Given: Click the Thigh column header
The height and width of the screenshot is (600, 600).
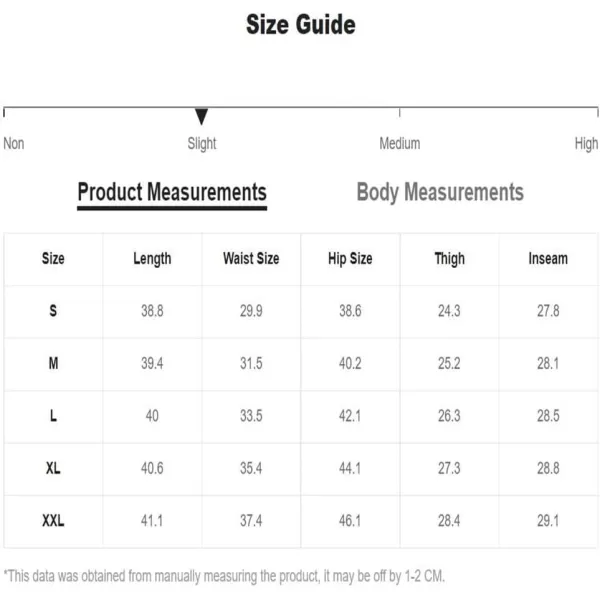Looking at the screenshot, I should point(449,259).
